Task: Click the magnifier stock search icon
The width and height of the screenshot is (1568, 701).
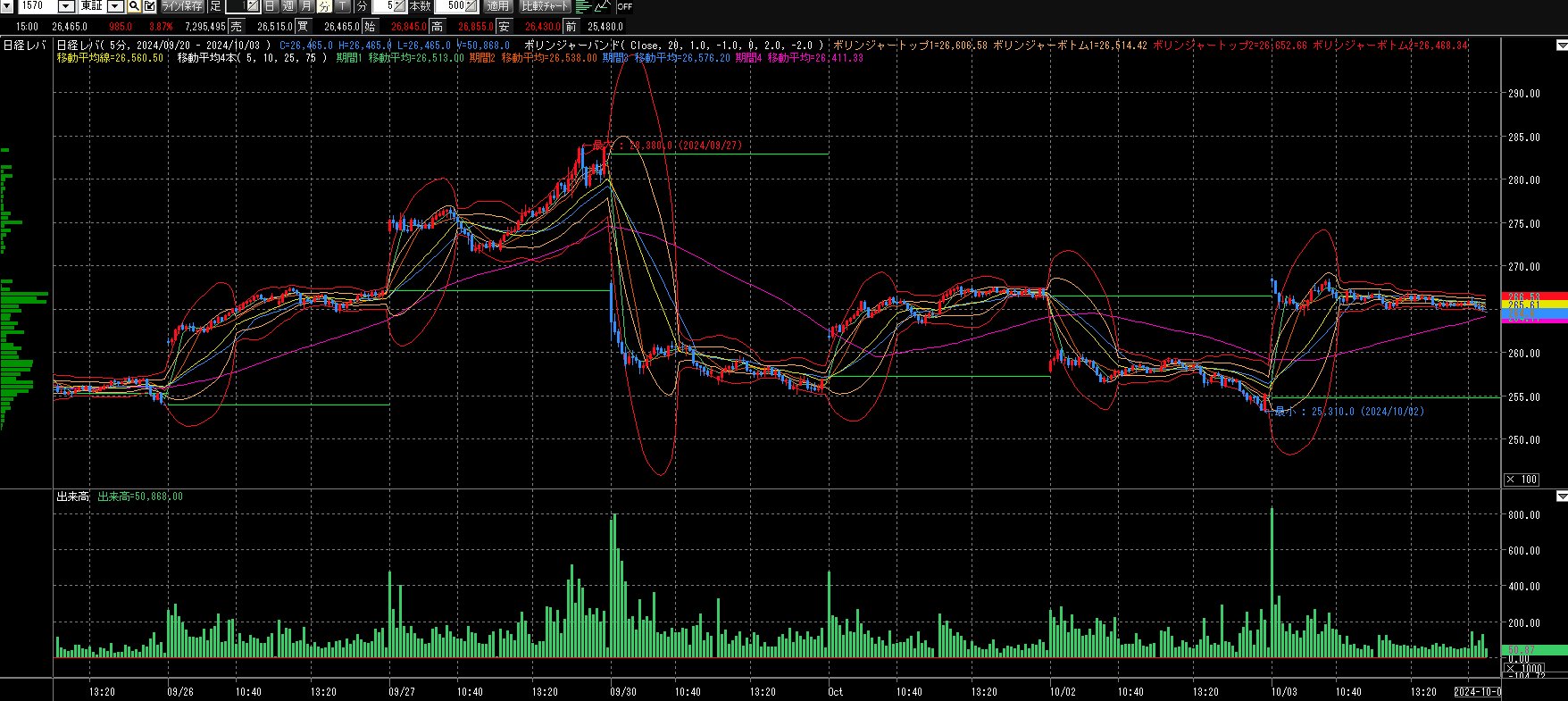Action: (134, 6)
